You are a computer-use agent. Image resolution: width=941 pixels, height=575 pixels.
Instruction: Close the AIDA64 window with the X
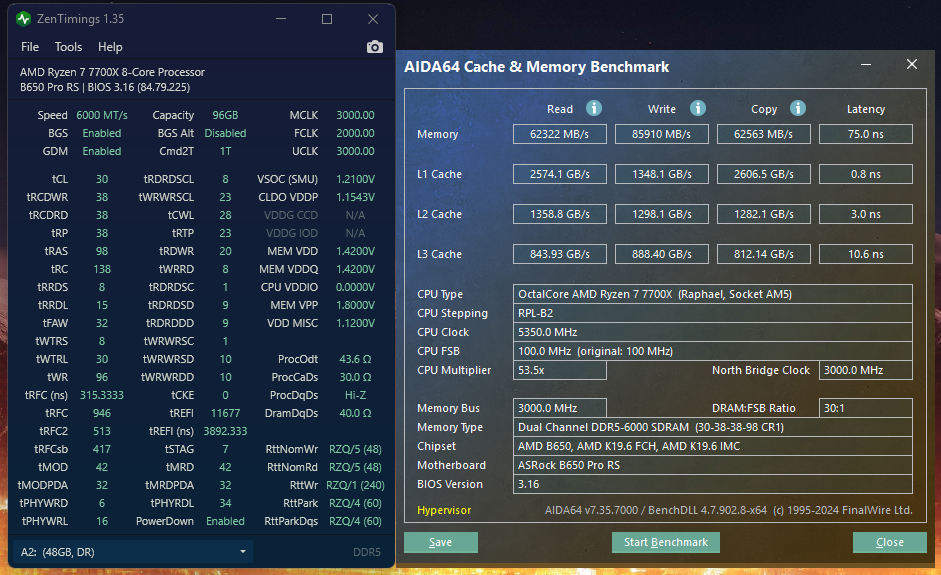click(912, 64)
